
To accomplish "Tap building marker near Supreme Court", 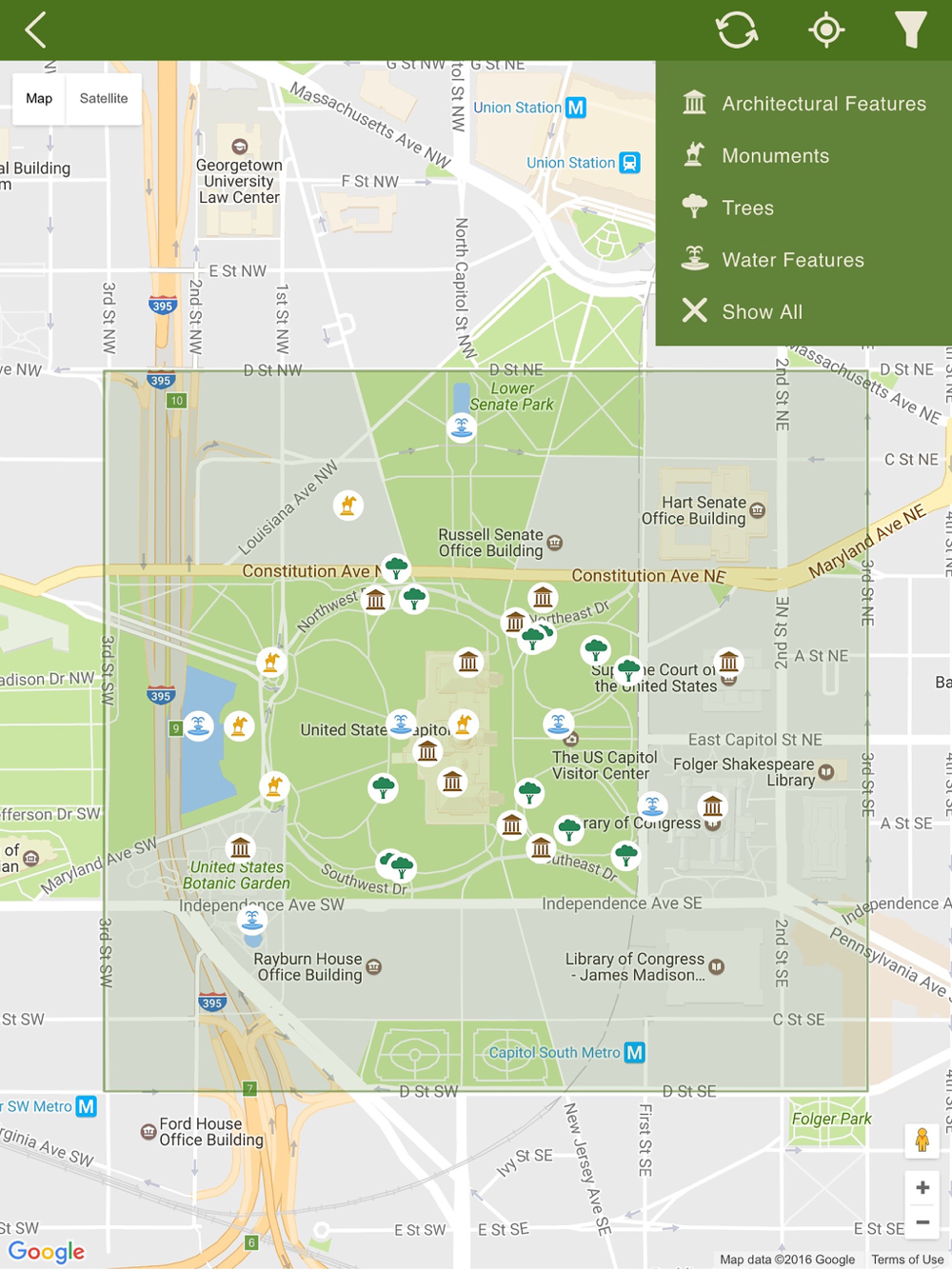I will [x=729, y=661].
